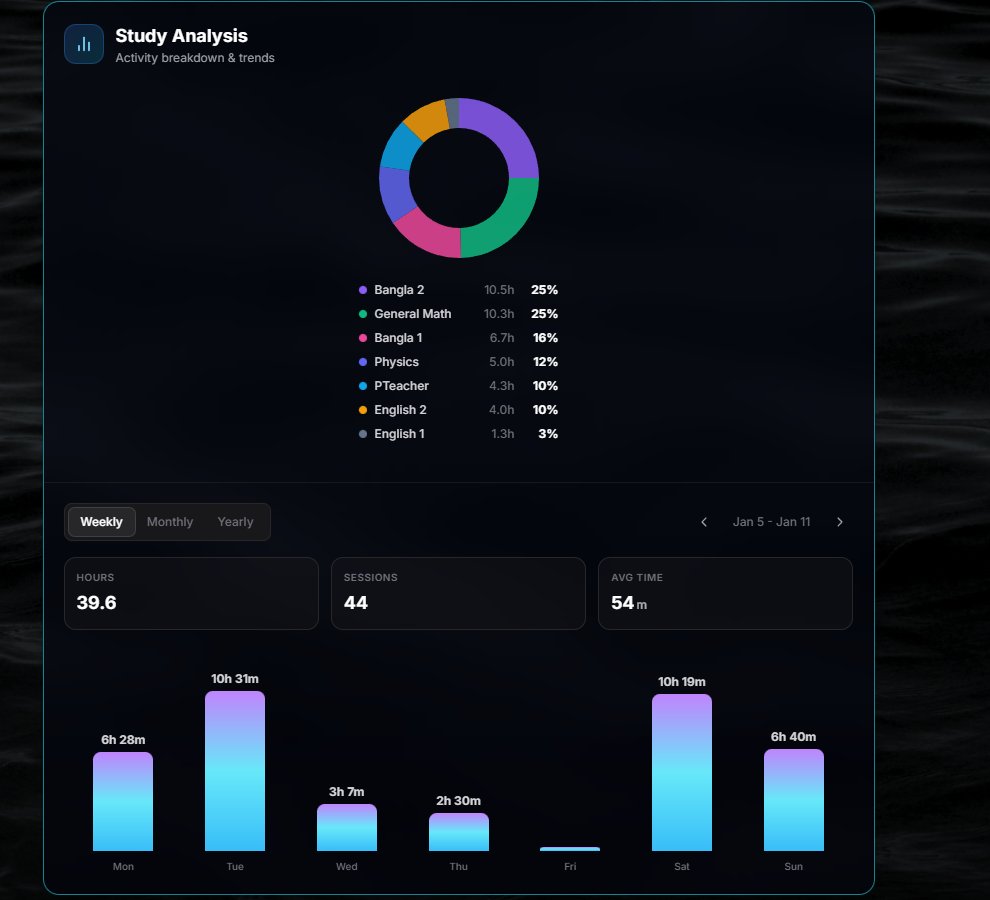Click the Saturday bar in the chart

(682, 772)
